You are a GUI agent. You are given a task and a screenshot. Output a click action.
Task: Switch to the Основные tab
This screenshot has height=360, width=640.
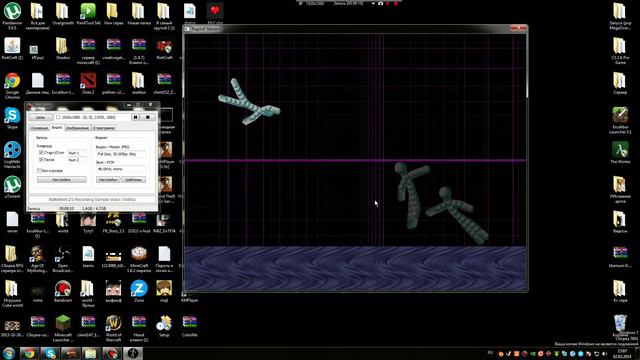pos(40,128)
